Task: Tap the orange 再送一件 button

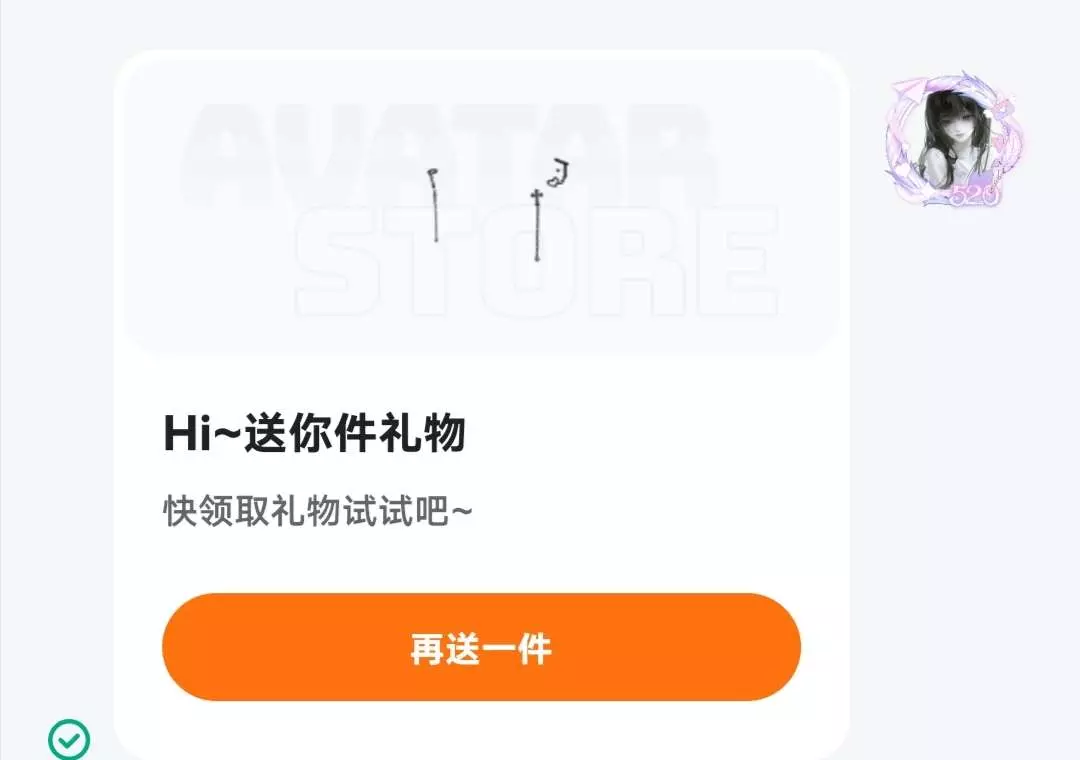Action: tap(481, 646)
